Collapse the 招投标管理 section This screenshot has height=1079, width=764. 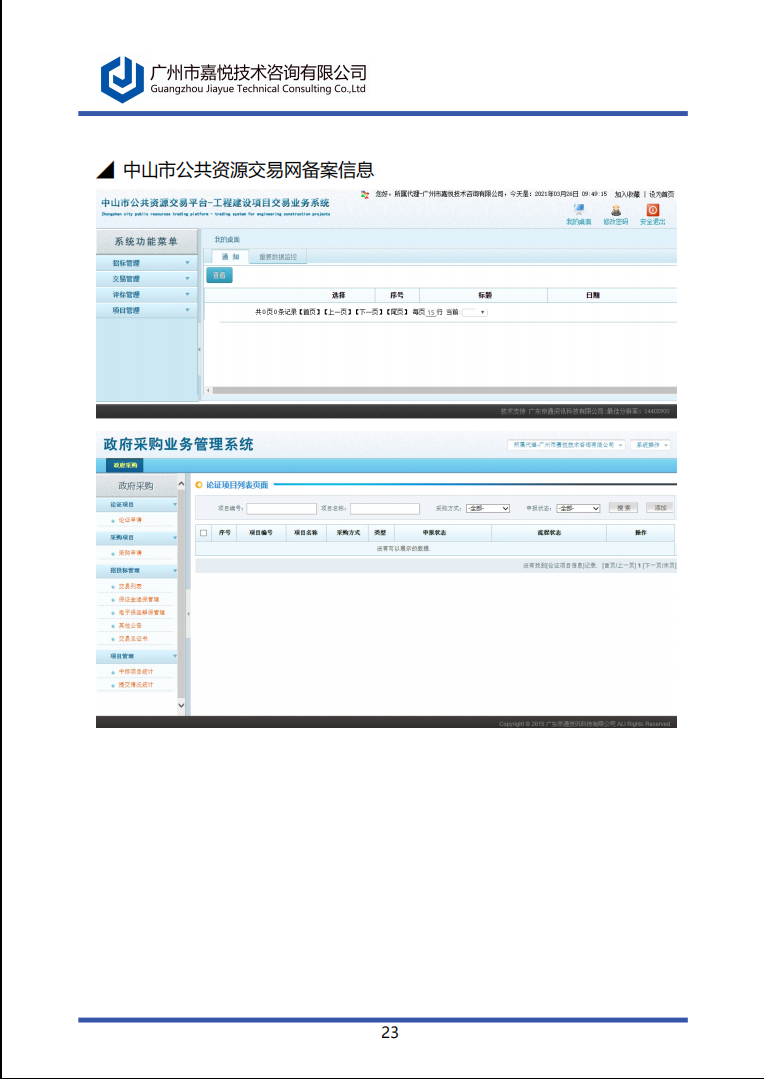click(136, 570)
